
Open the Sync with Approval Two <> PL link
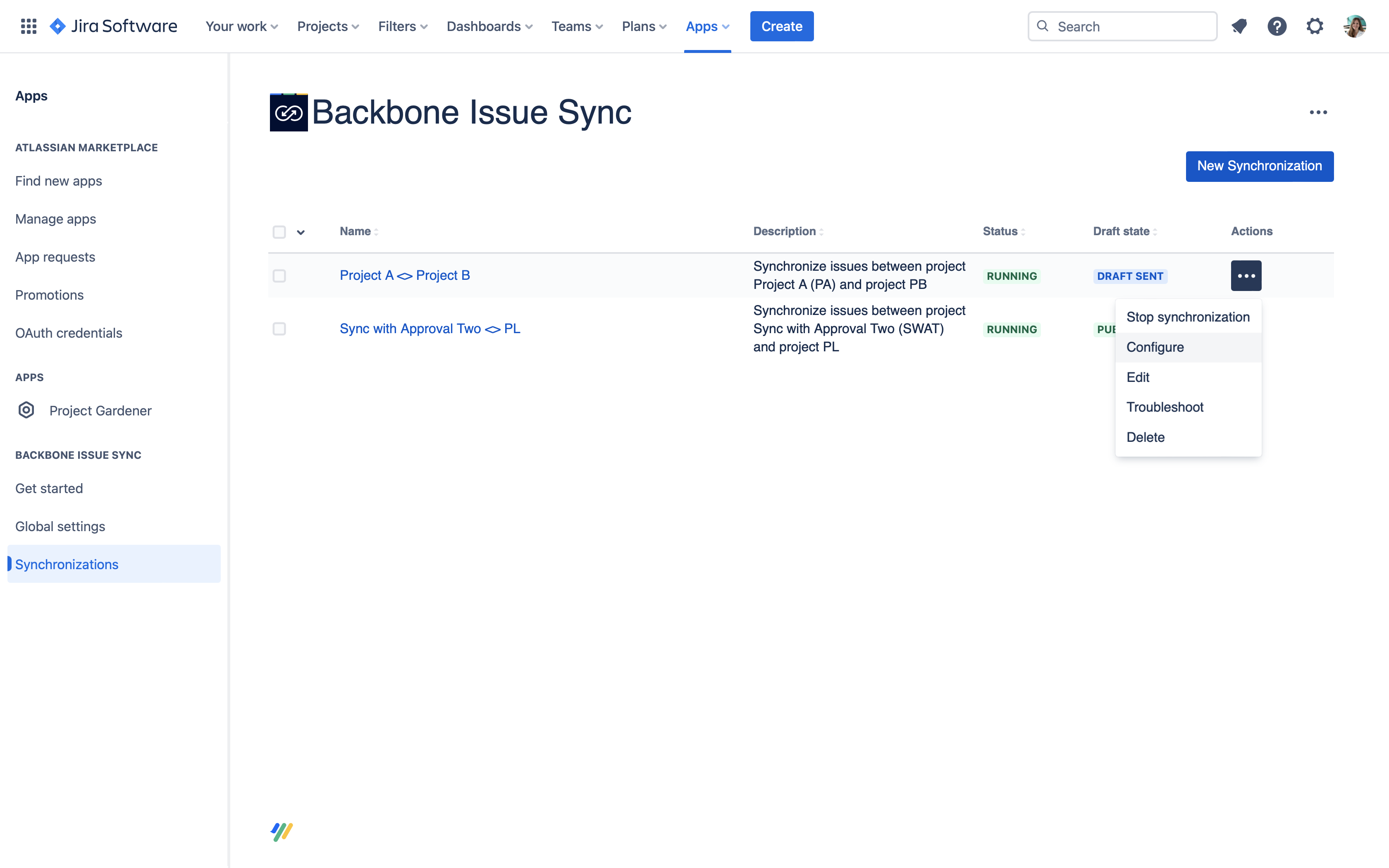[430, 329]
